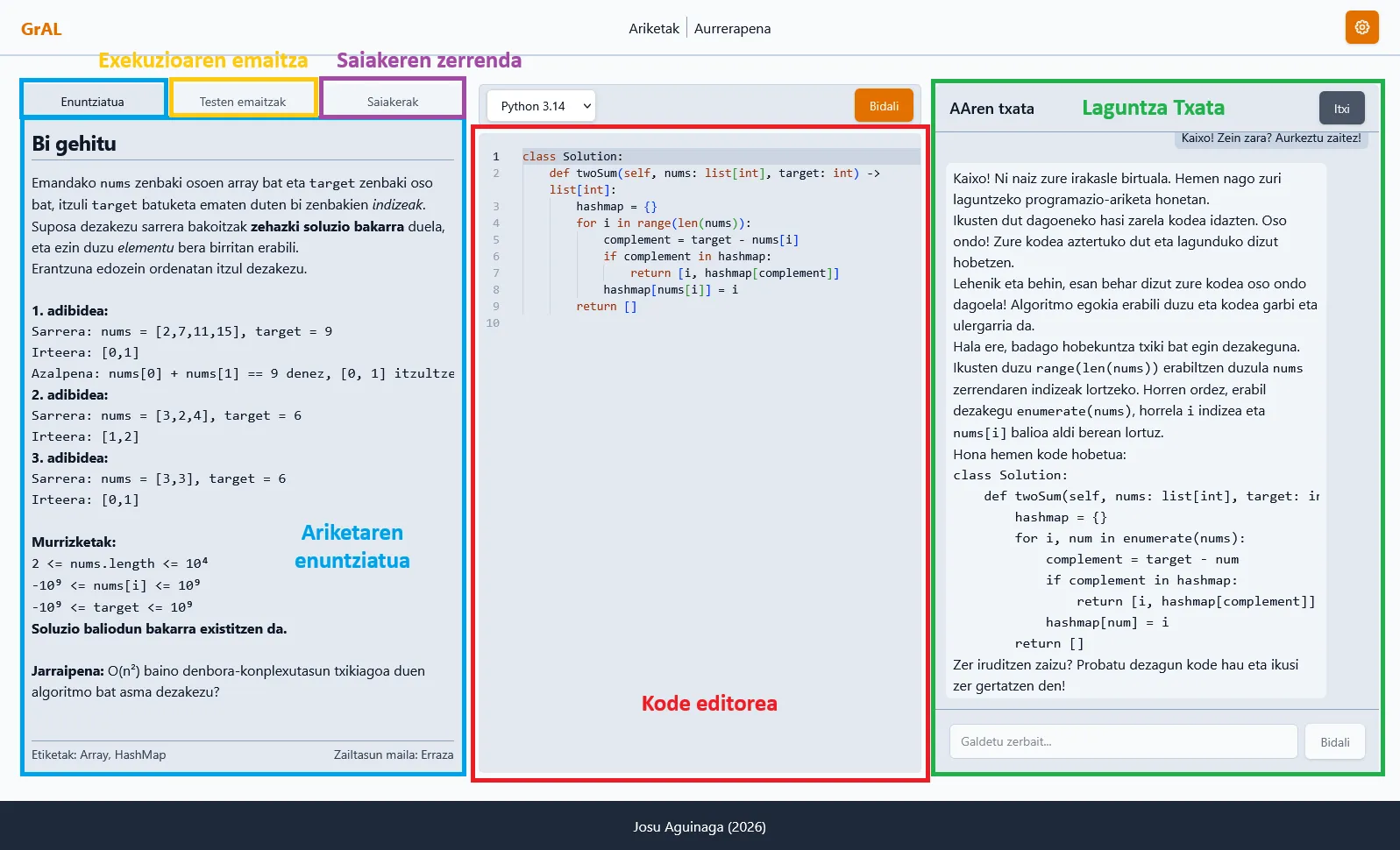Close the chat with the Itxi button
The height and width of the screenshot is (850, 1400).
click(1342, 109)
